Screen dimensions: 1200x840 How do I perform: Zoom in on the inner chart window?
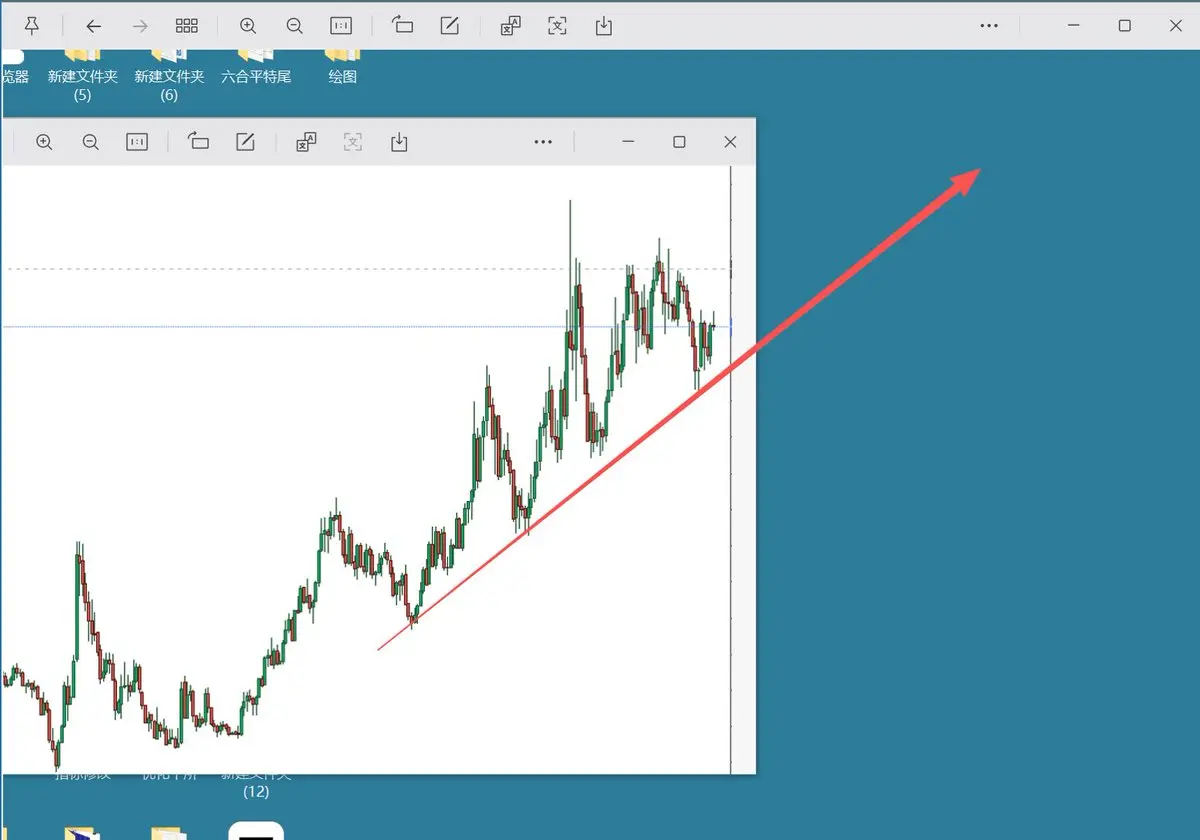click(44, 142)
